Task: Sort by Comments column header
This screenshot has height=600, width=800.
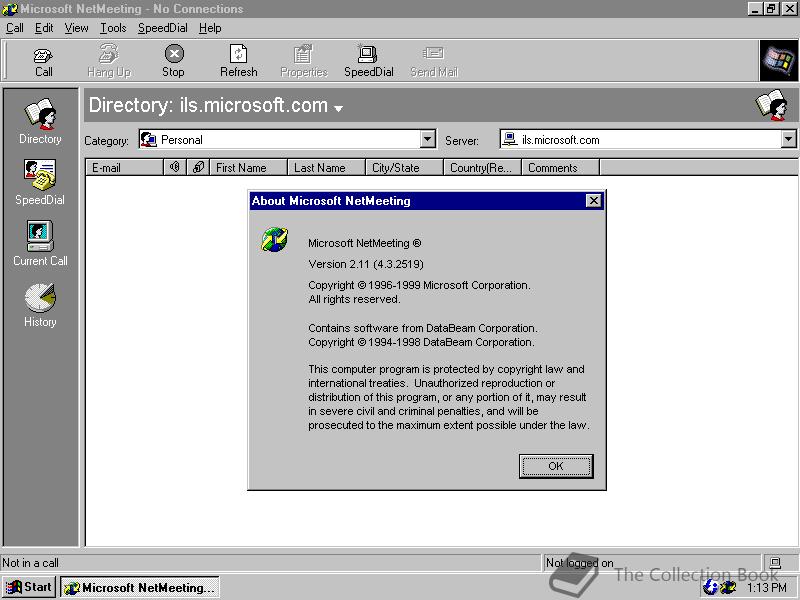Action: [561, 167]
